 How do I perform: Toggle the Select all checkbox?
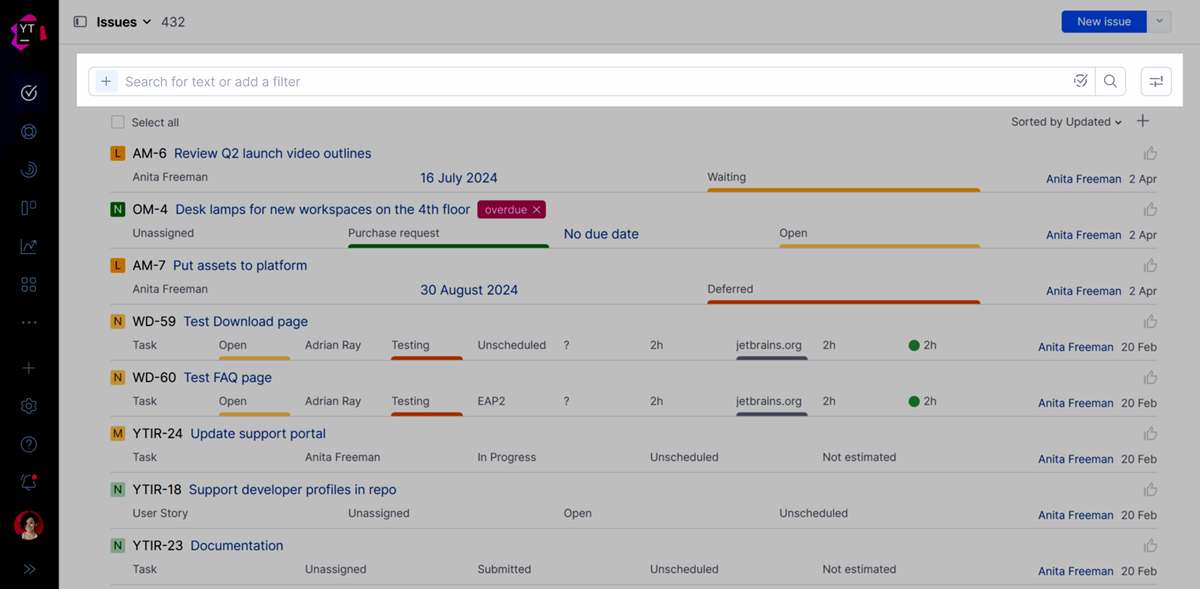pos(117,121)
